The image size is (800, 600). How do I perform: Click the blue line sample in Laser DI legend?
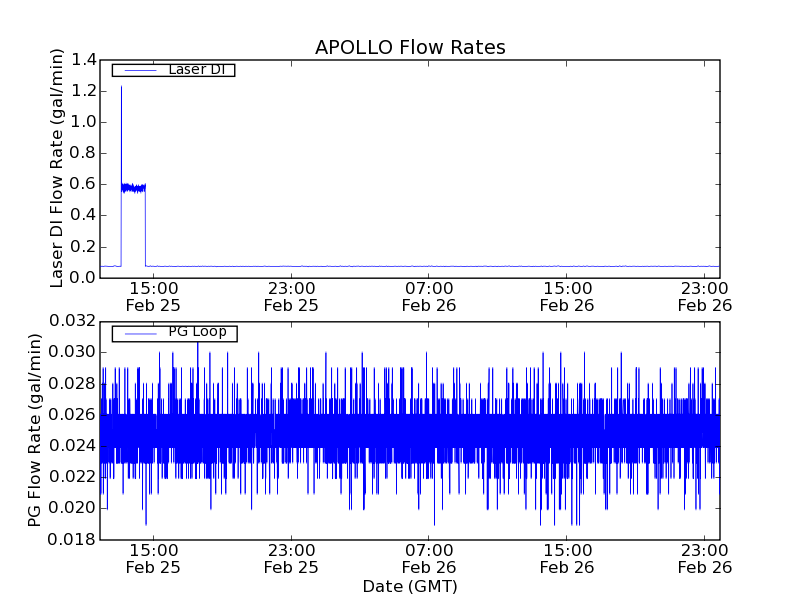pos(140,70)
